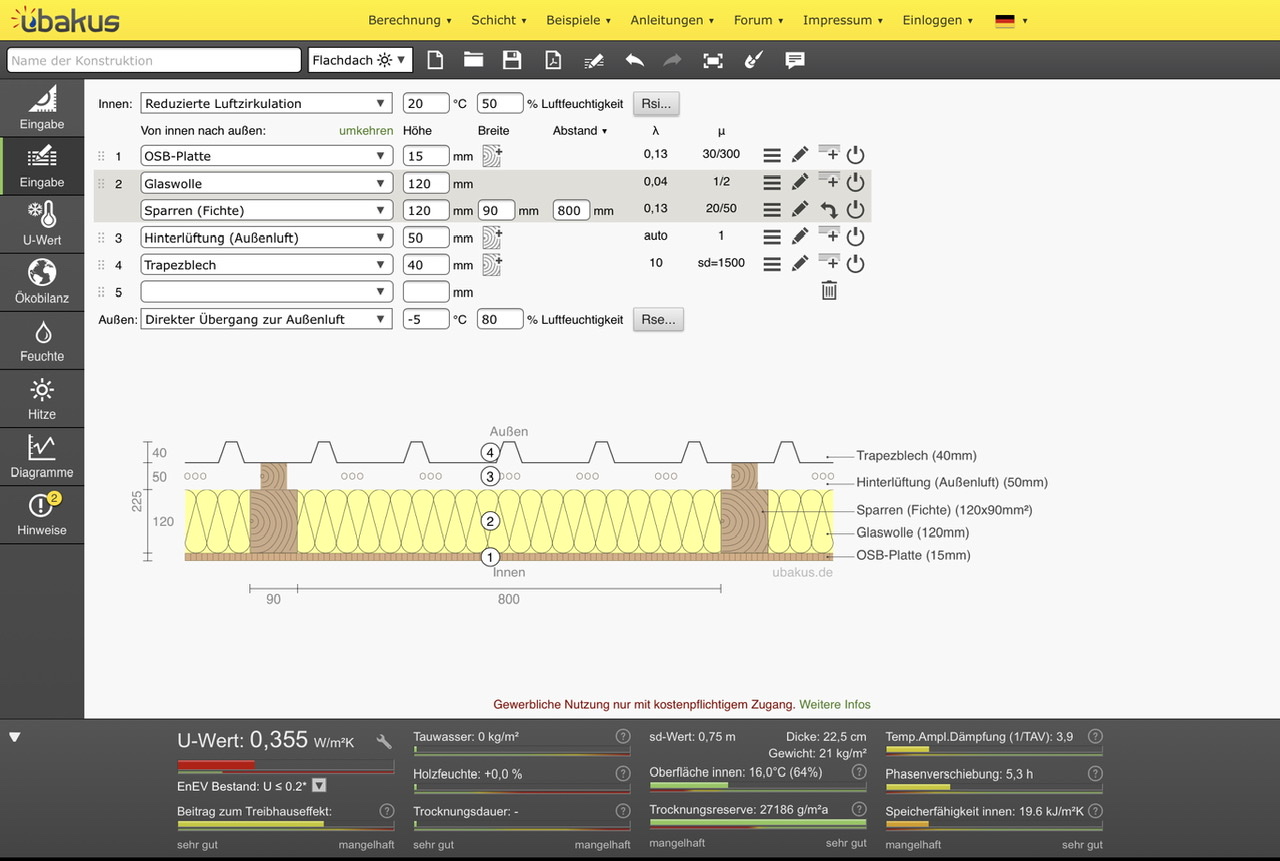1280x861 pixels.
Task: Click the save diskette icon
Action: click(x=512, y=60)
